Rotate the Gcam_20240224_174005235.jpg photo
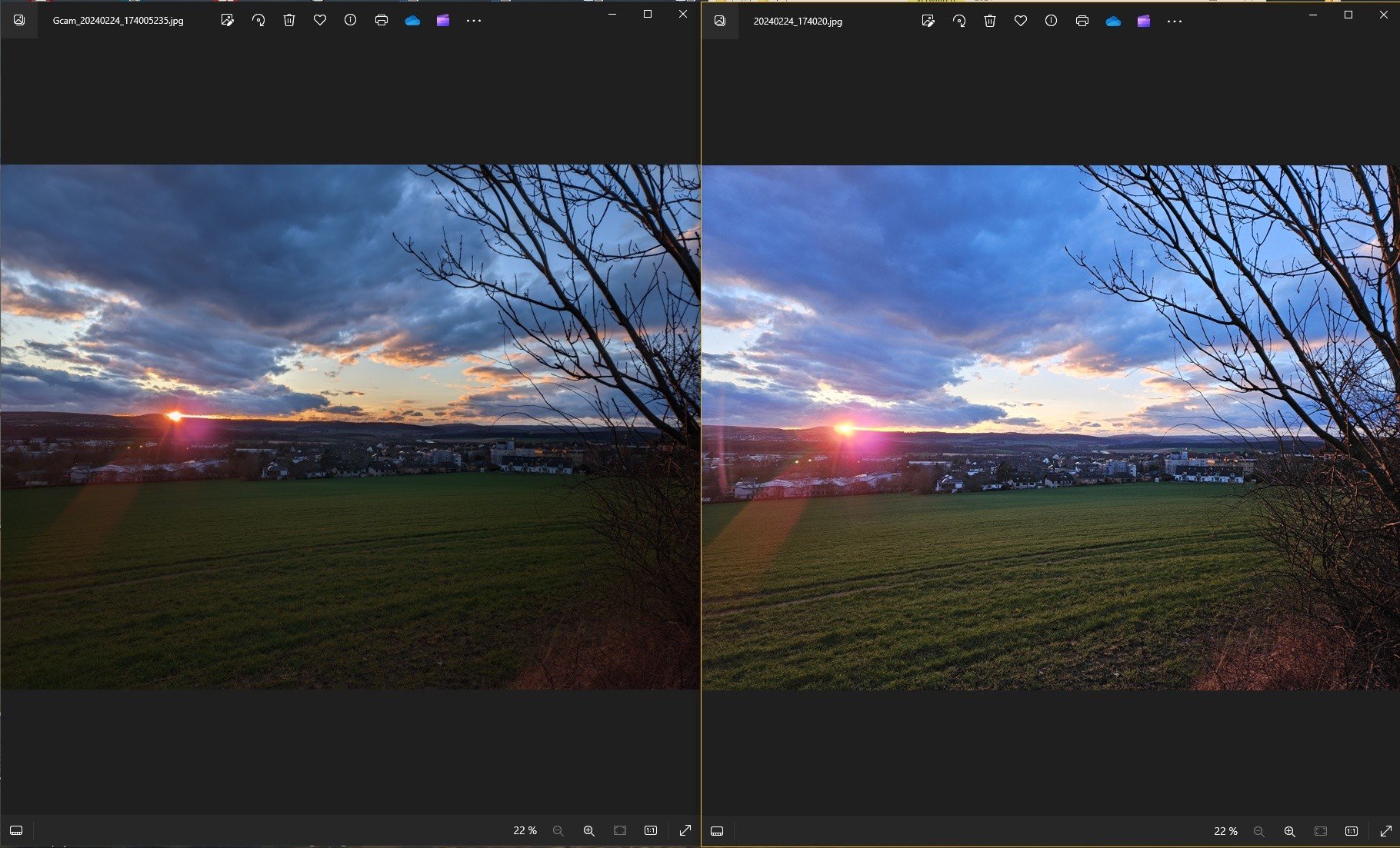The width and height of the screenshot is (1400, 848). point(258,21)
